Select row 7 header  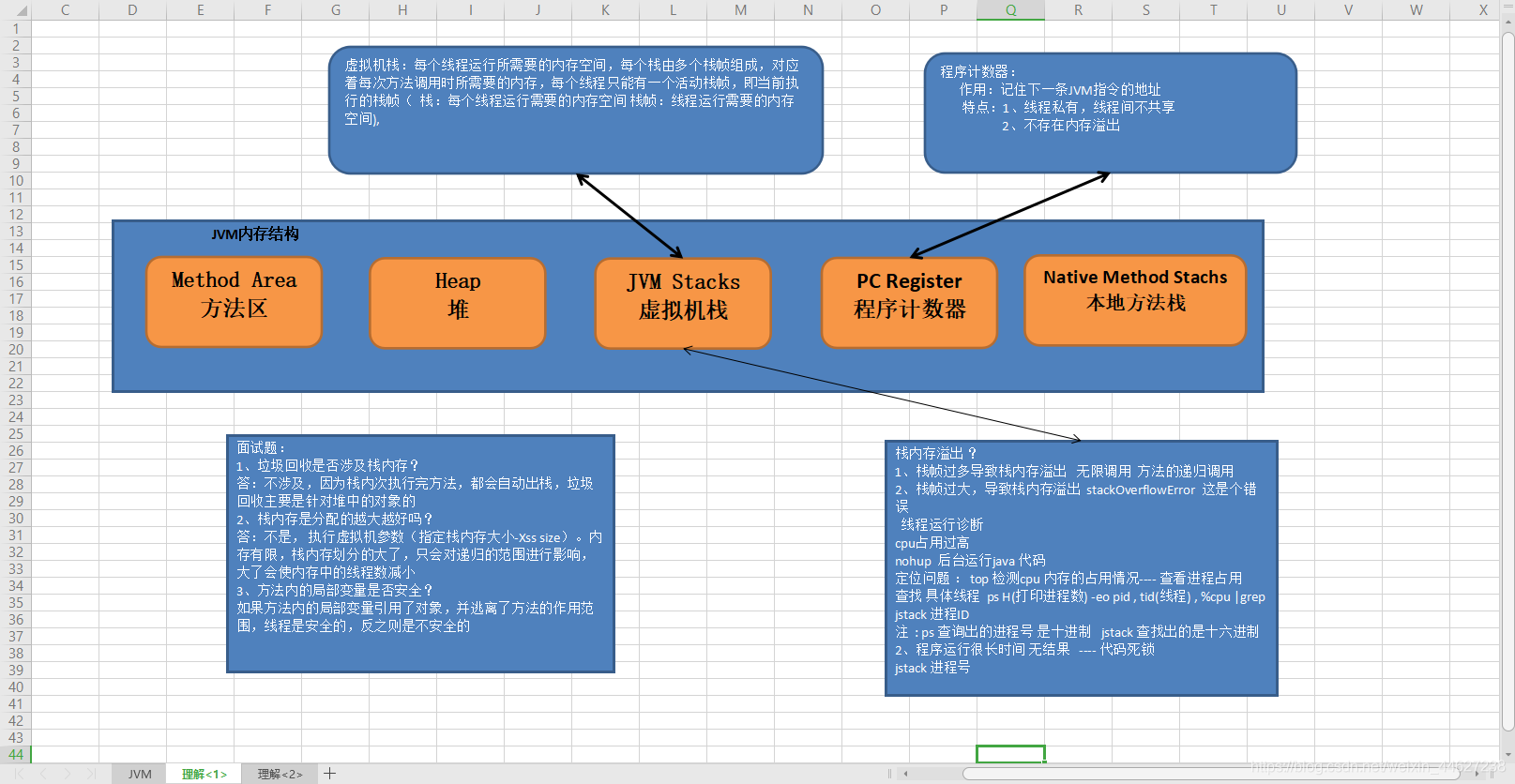click(15, 130)
